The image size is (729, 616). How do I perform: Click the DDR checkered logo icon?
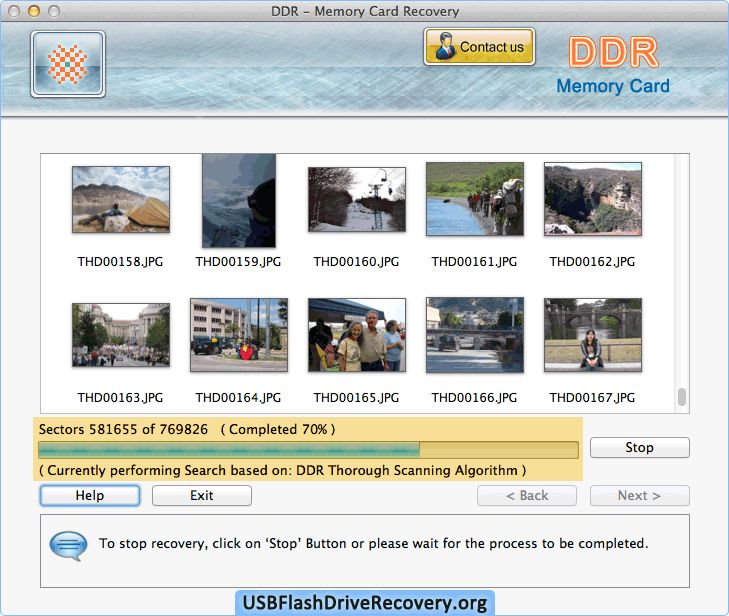pos(68,64)
